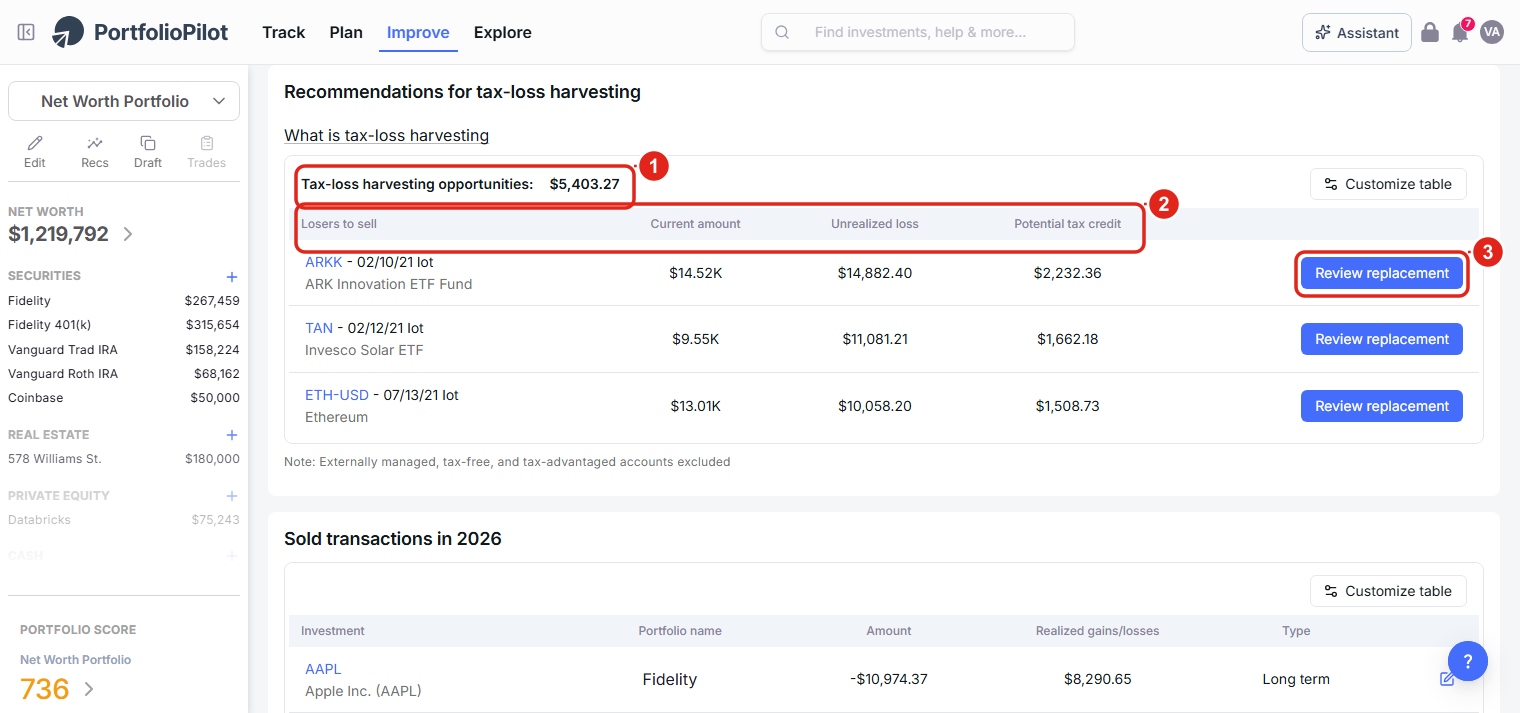Click the ETH-USD ticker link

[x=337, y=395]
